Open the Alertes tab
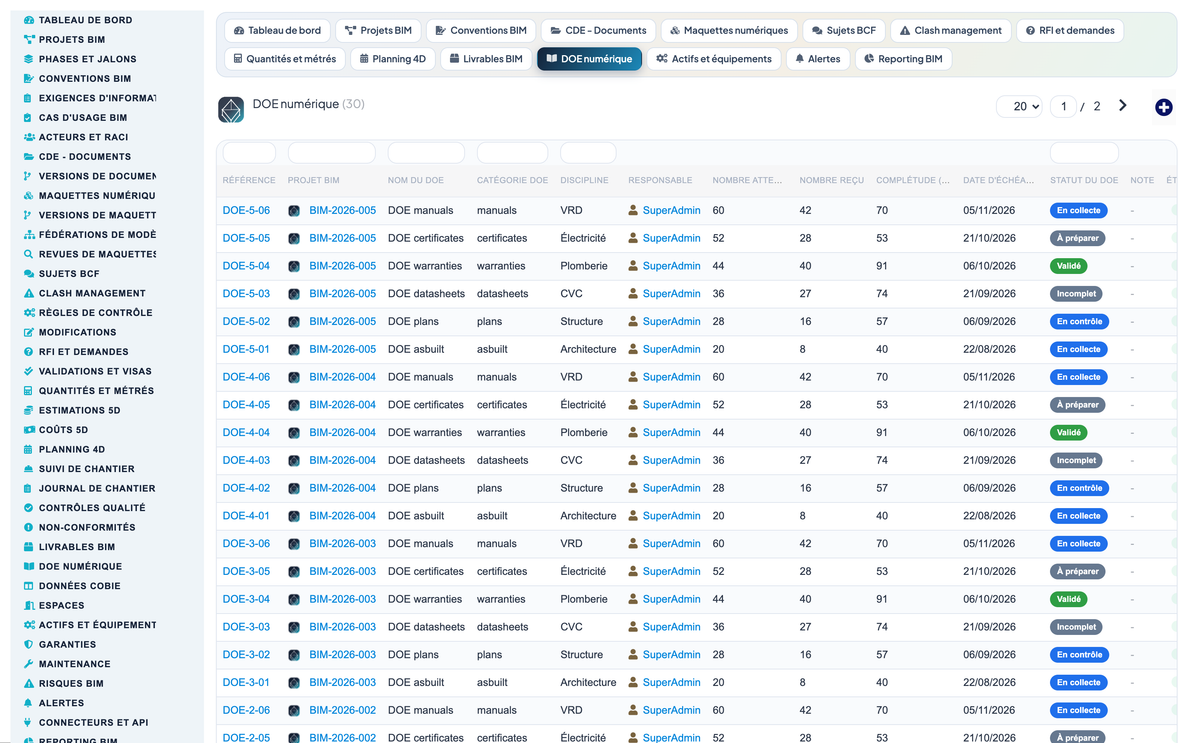Image resolution: width=1200 pixels, height=743 pixels. click(817, 59)
